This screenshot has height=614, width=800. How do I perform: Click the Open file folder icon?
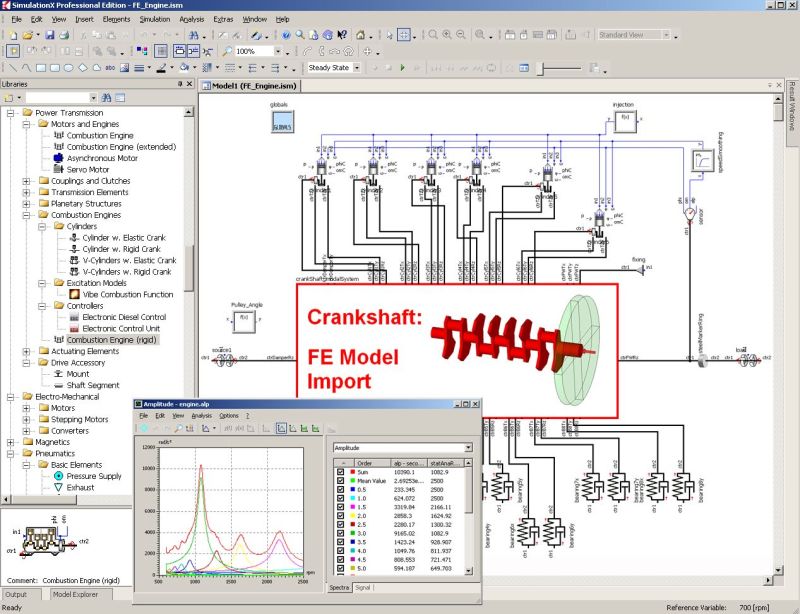28,35
